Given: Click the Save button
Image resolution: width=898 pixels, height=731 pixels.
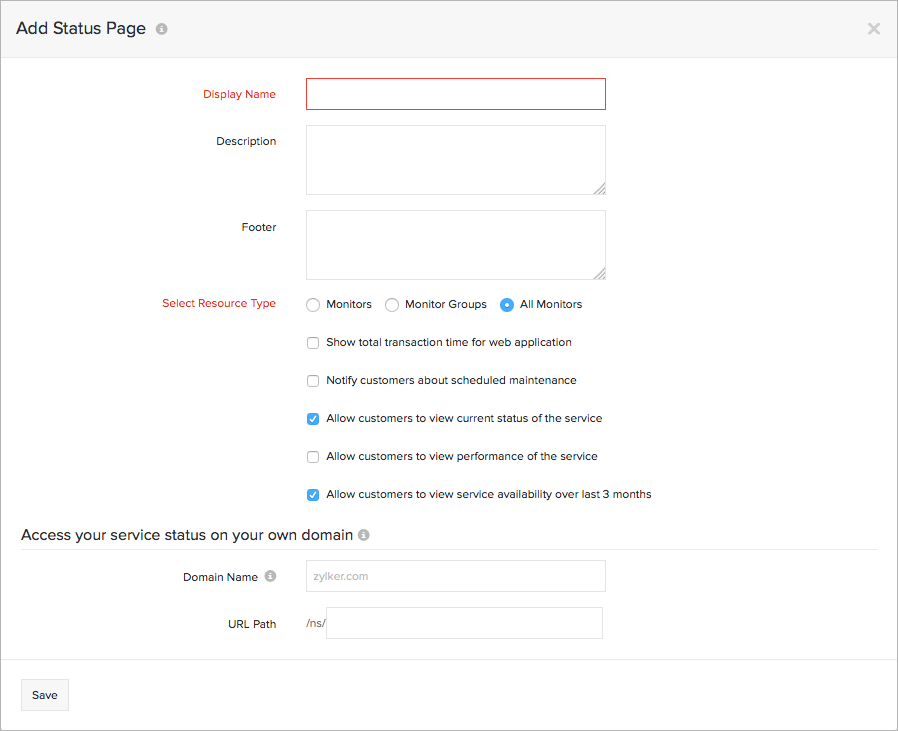Looking at the screenshot, I should [x=44, y=695].
